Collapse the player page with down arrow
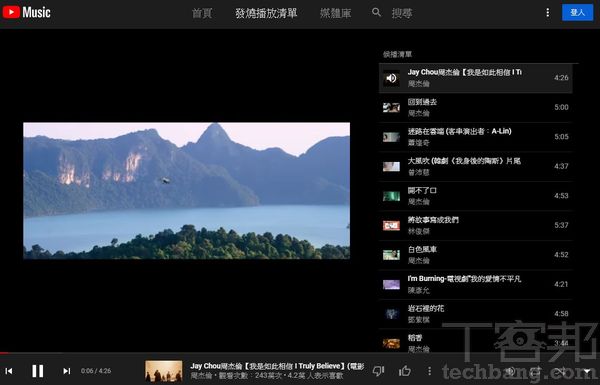Image resolution: width=600 pixels, height=385 pixels. 587,371
